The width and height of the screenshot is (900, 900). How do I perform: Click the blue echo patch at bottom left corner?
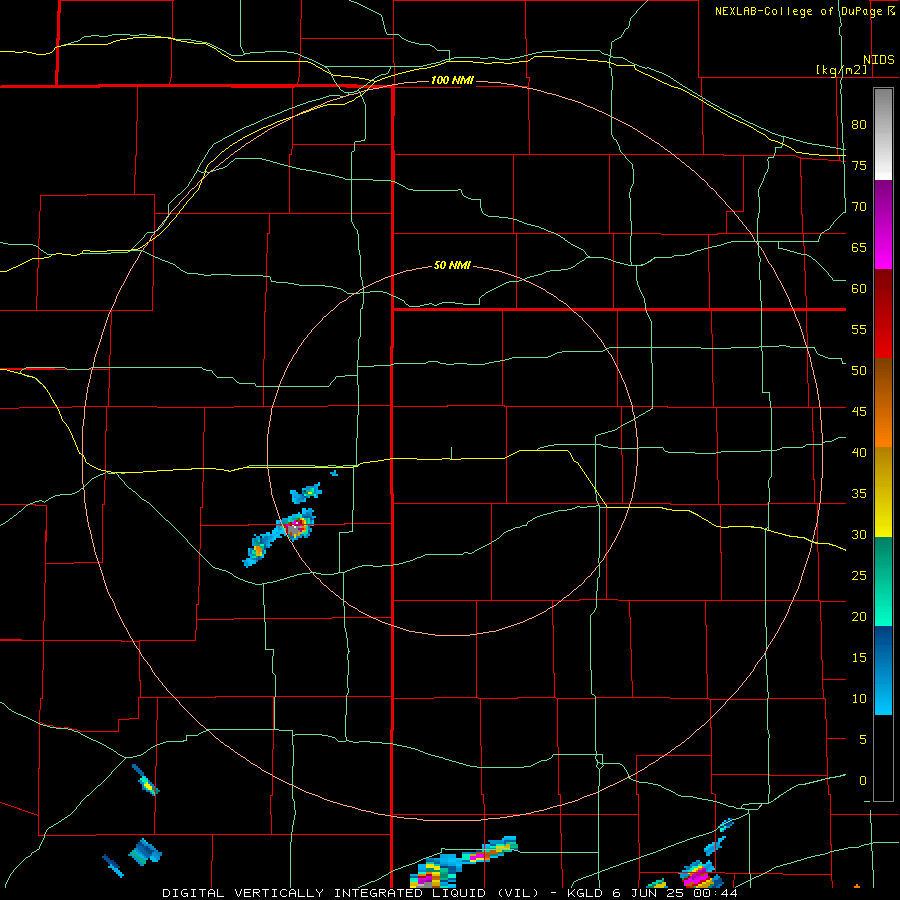pyautogui.click(x=145, y=852)
